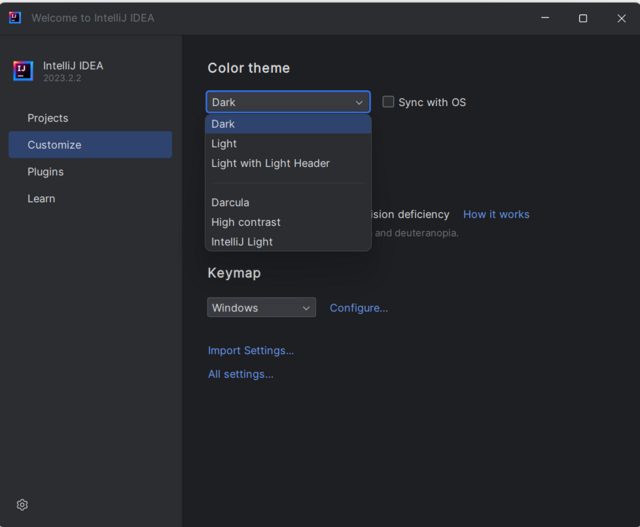
Task: Click the Configure... keymap link
Action: point(359,308)
